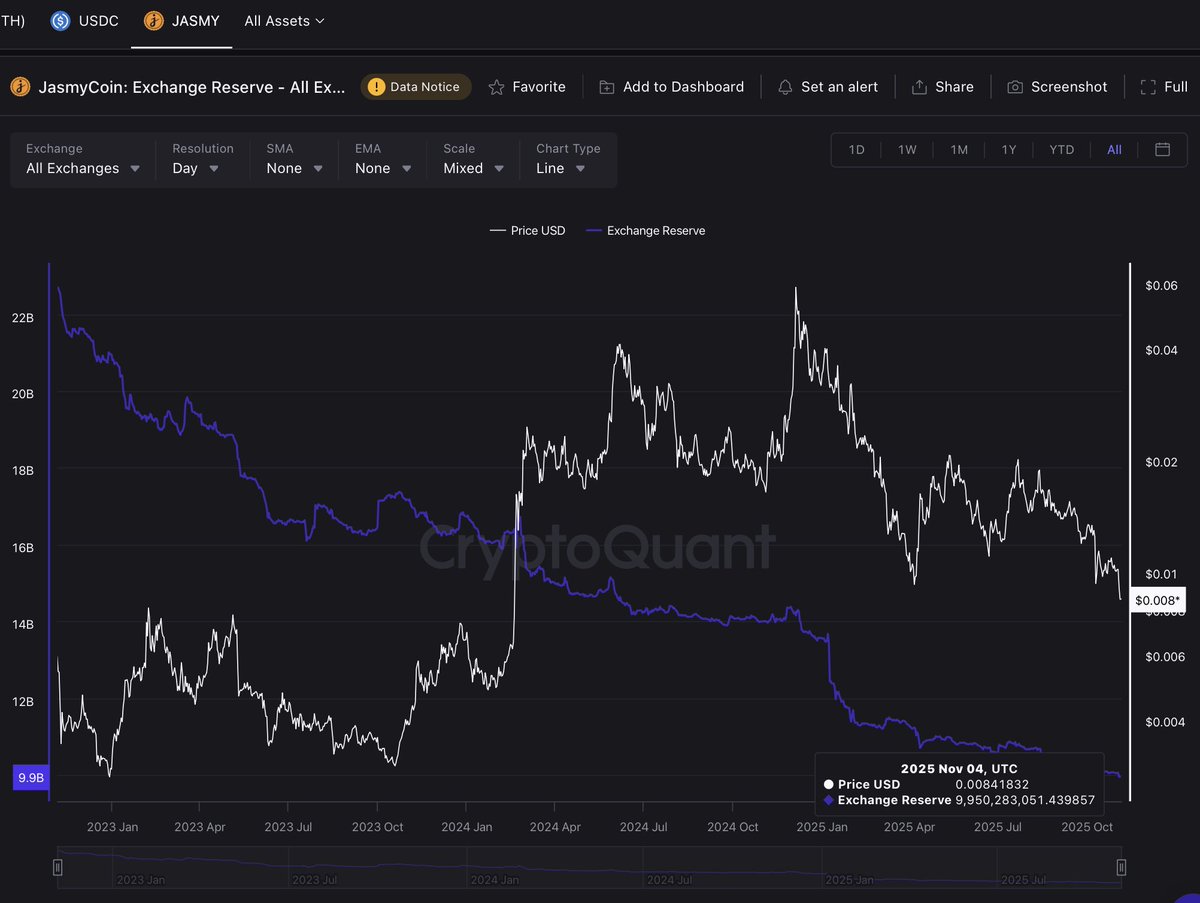This screenshot has height=903, width=1200.
Task: Click the JasmyCoin logo beside chart title
Action: pyautogui.click(x=20, y=87)
